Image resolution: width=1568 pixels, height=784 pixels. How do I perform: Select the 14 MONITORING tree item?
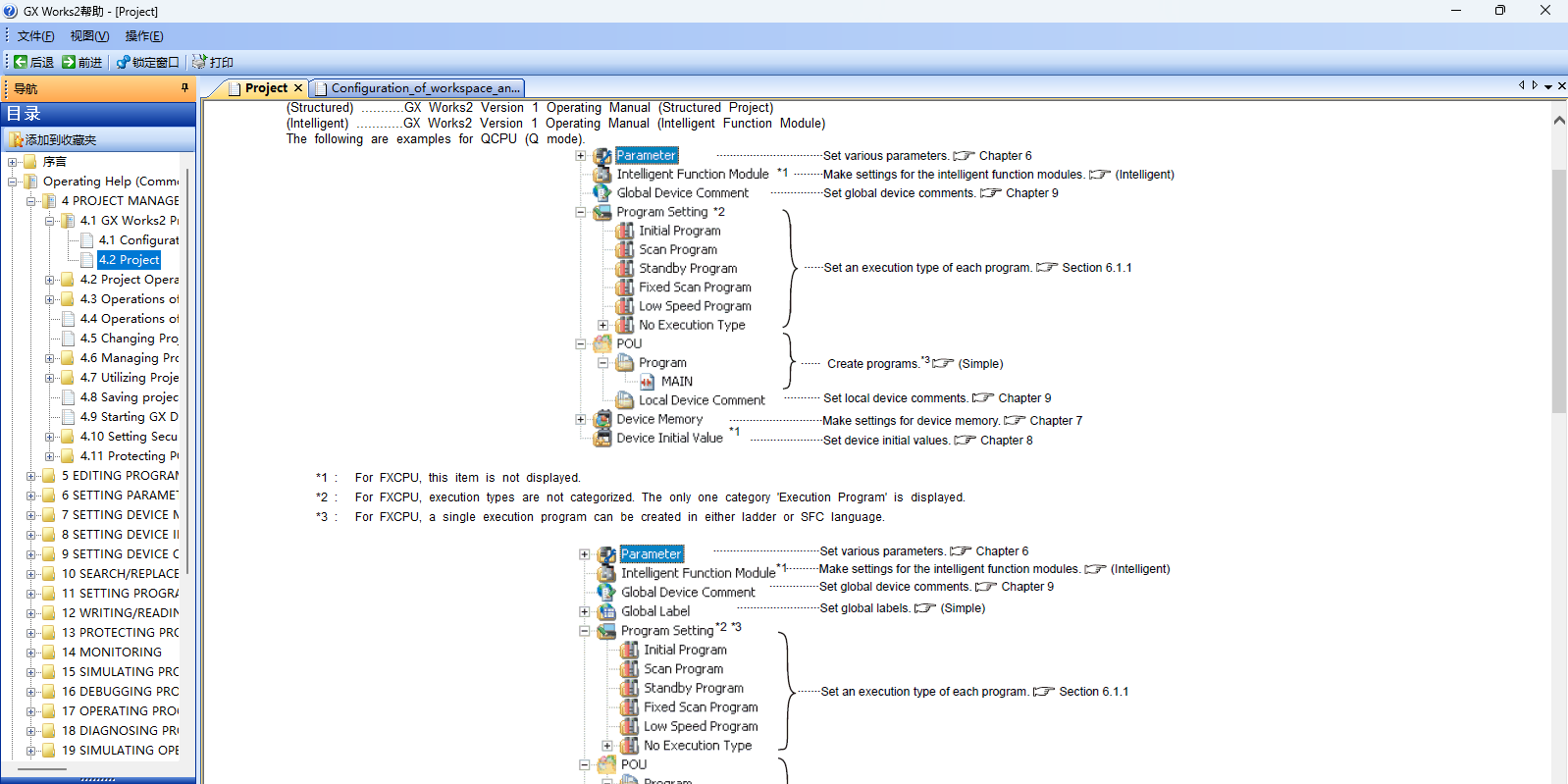[112, 653]
